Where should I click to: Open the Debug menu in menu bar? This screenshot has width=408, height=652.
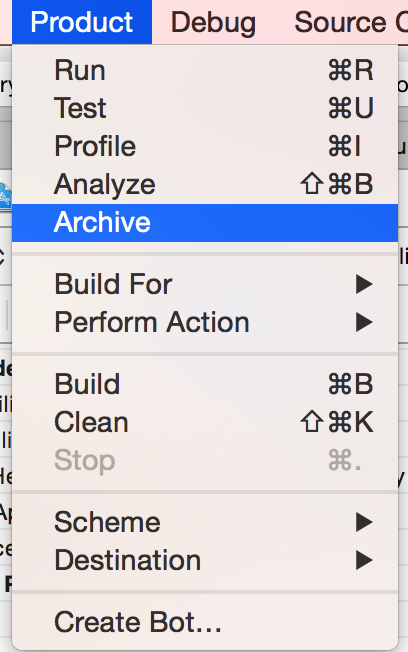(213, 22)
